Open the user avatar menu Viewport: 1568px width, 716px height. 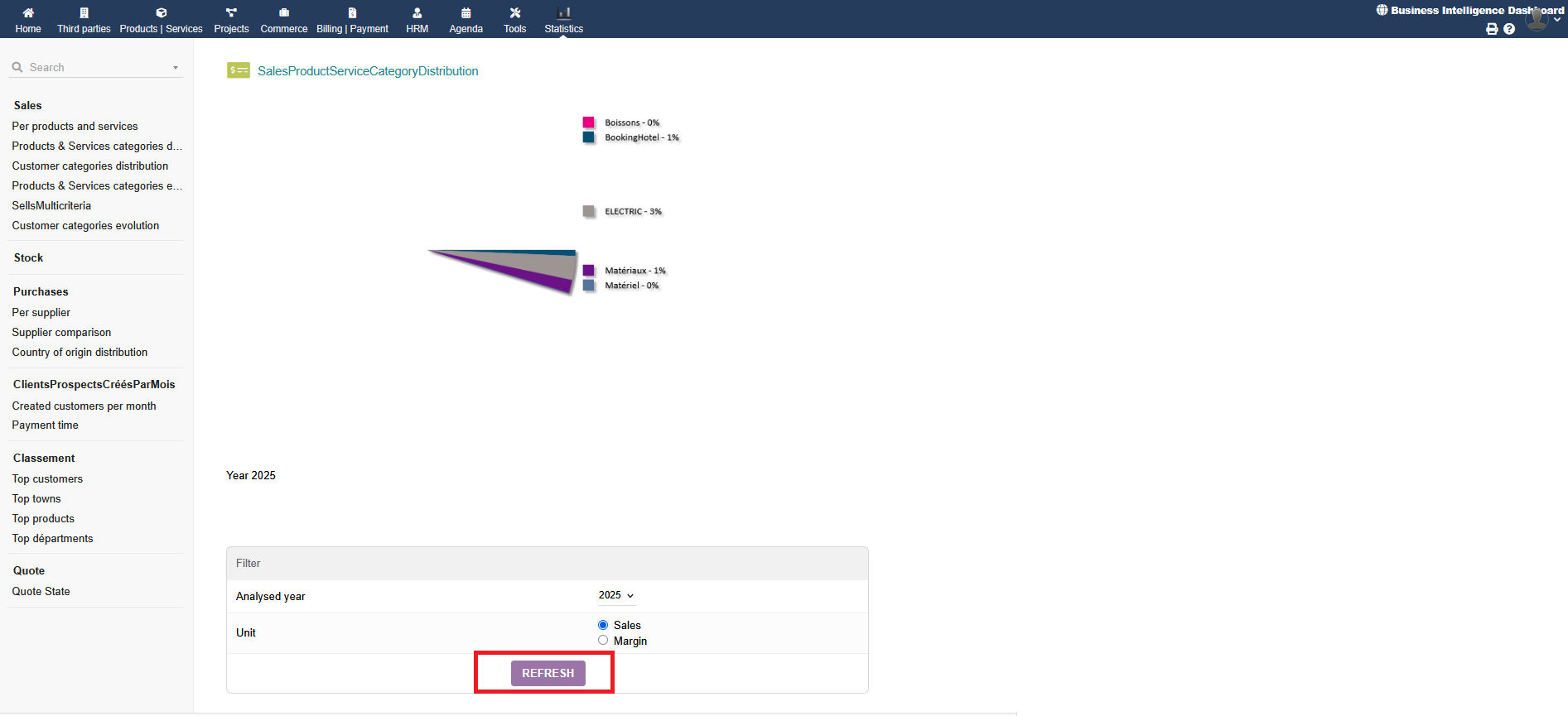1537,19
